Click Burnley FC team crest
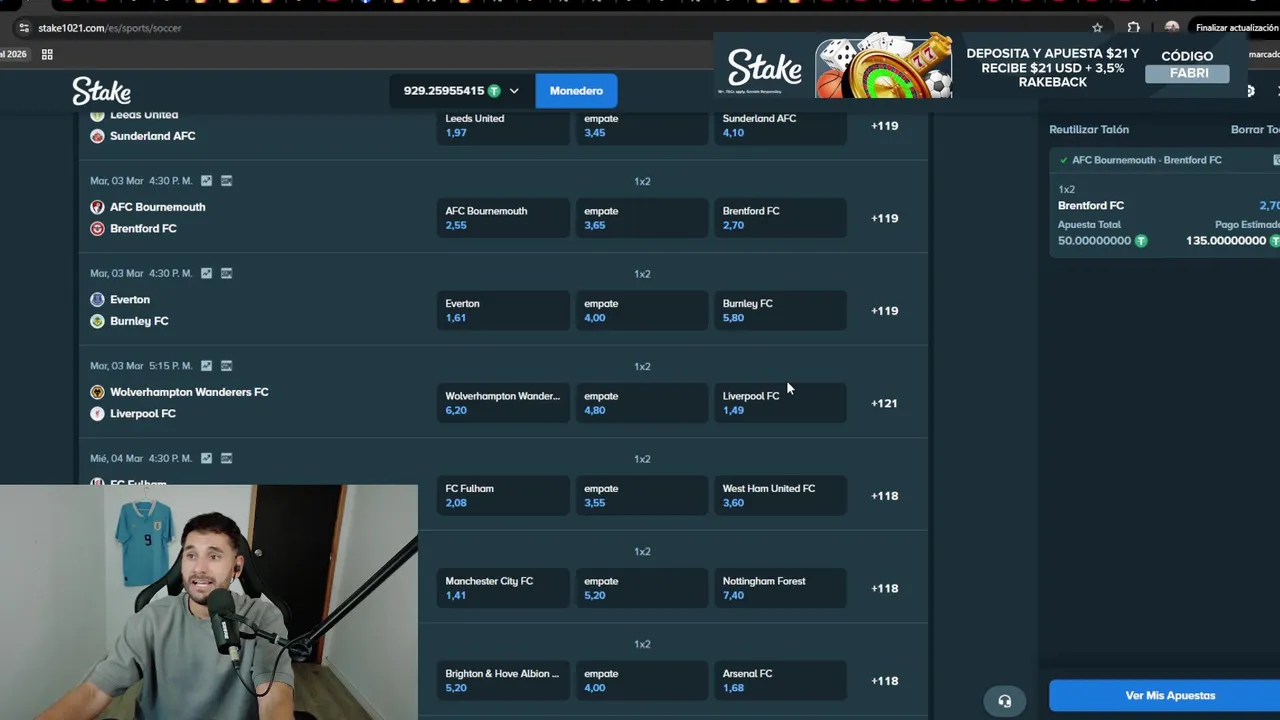The width and height of the screenshot is (1280, 720). [x=97, y=321]
